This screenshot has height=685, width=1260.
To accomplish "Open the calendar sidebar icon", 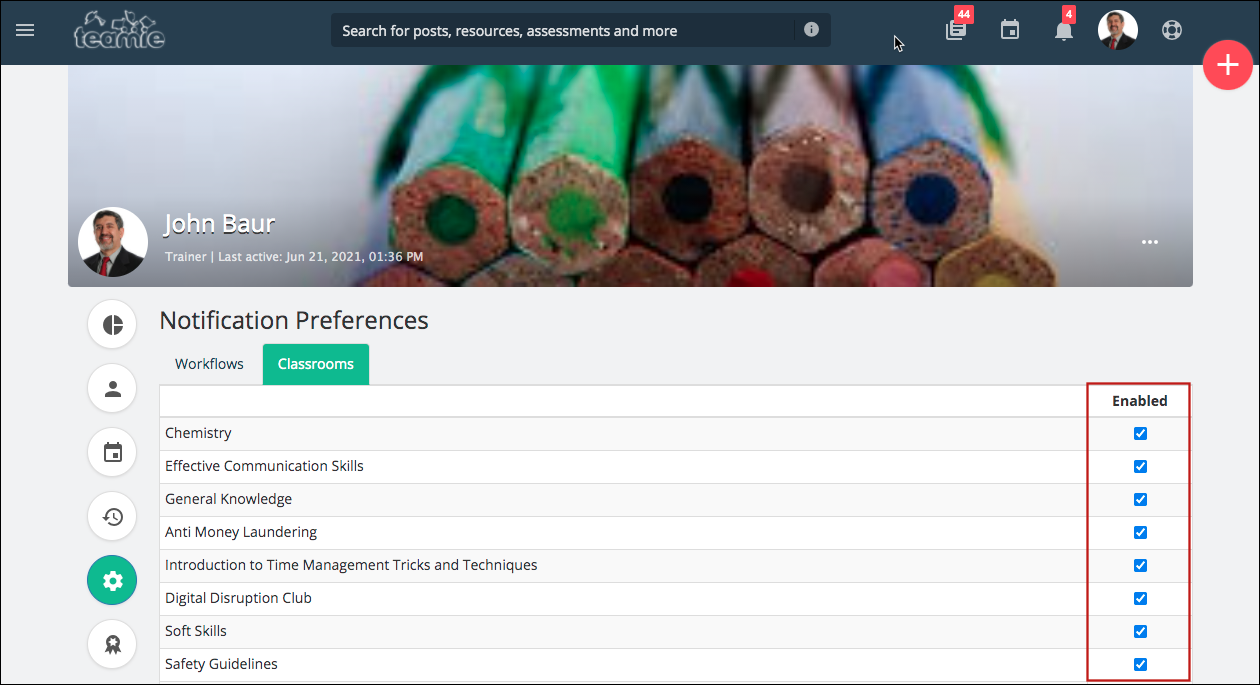I will [112, 453].
